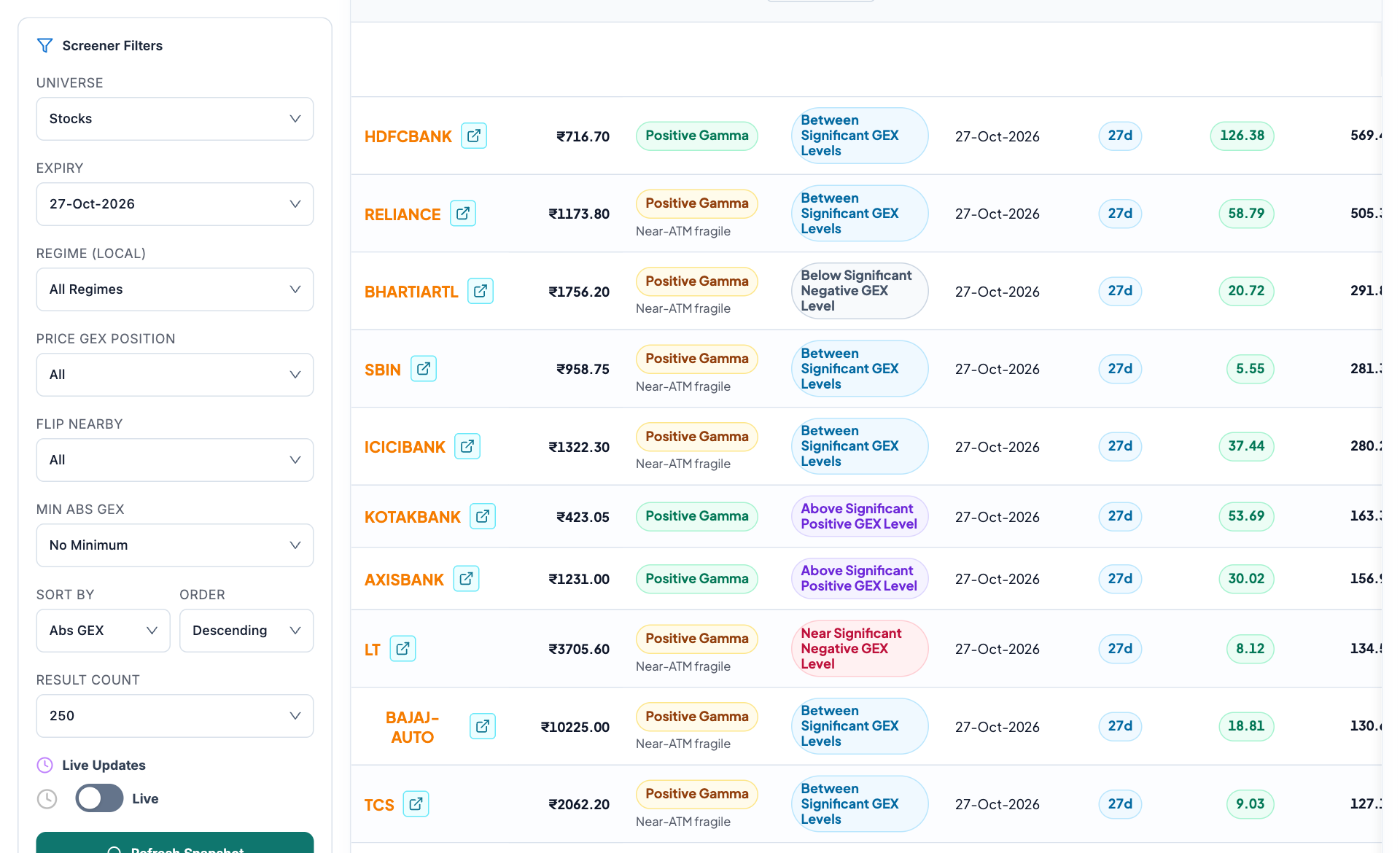Open the KOTAKBANK ticker link
This screenshot has height=853, width=1400.
click(413, 517)
